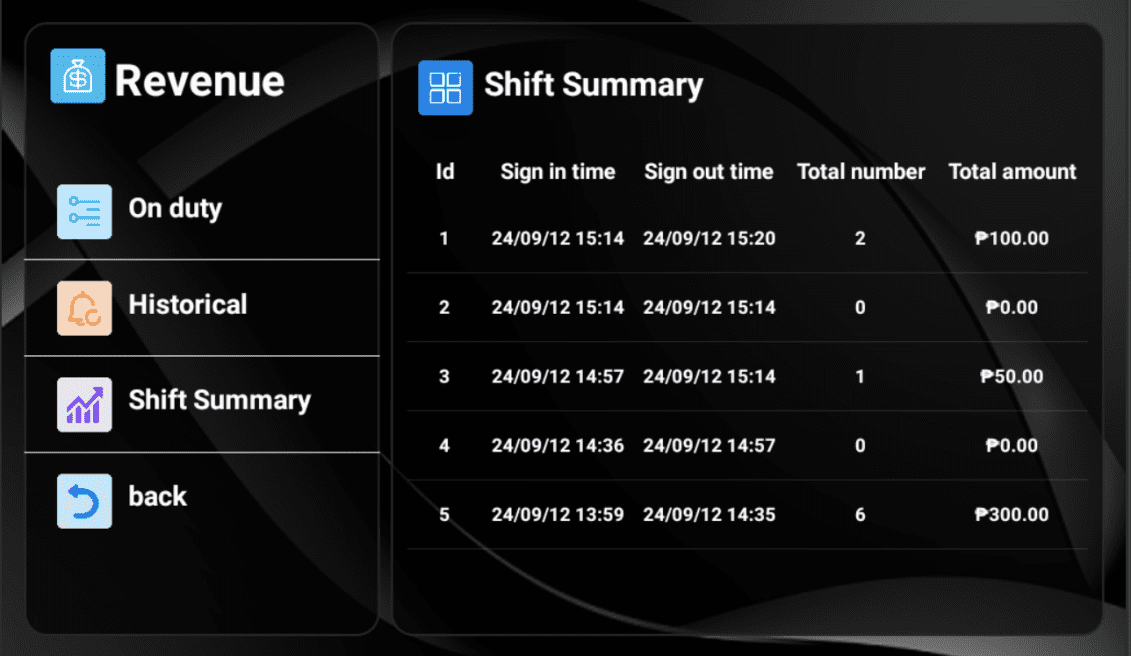Click the Sign out time column header
The width and height of the screenshot is (1131, 656).
pos(708,172)
